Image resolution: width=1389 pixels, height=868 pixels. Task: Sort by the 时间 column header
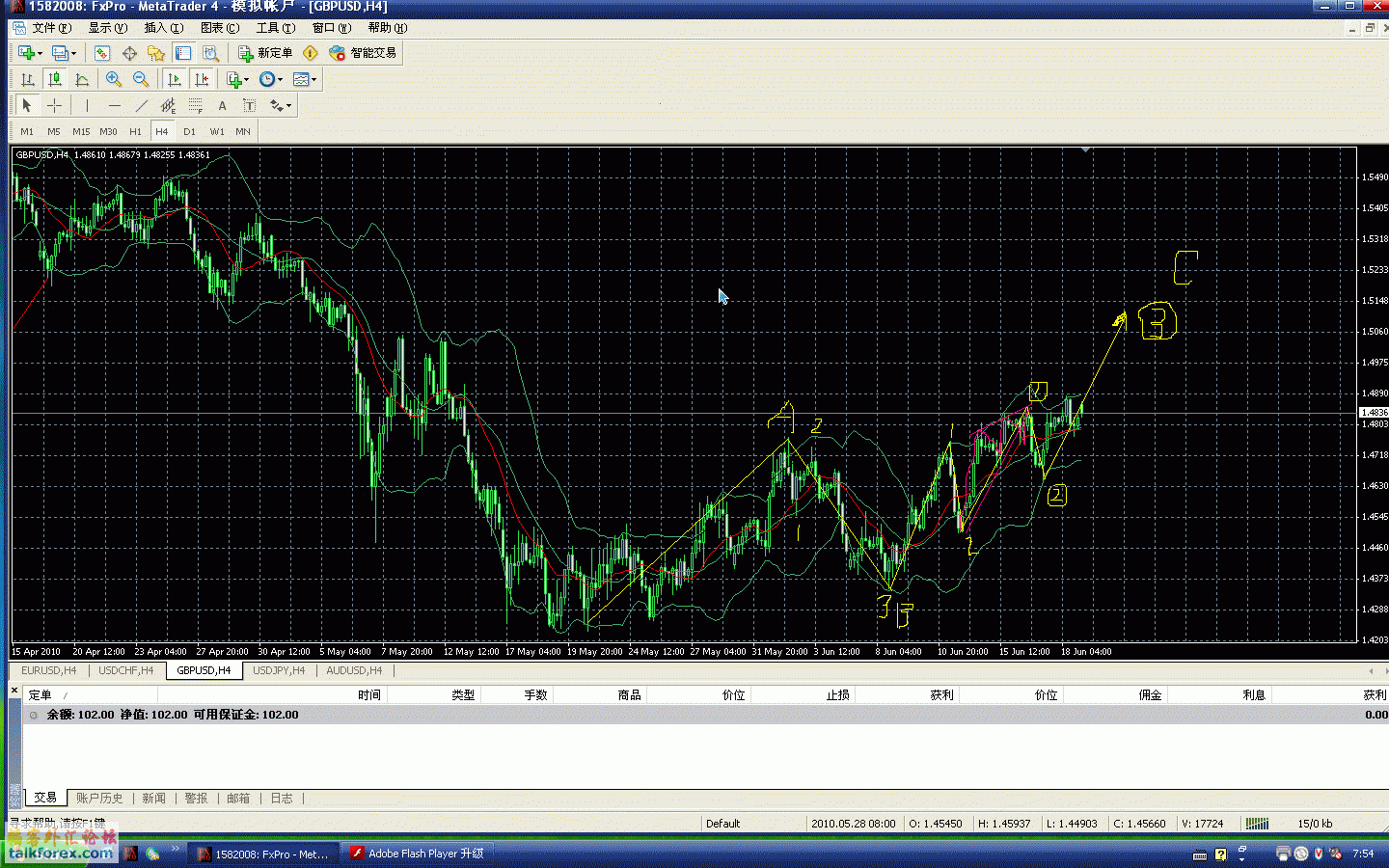[x=272, y=694]
